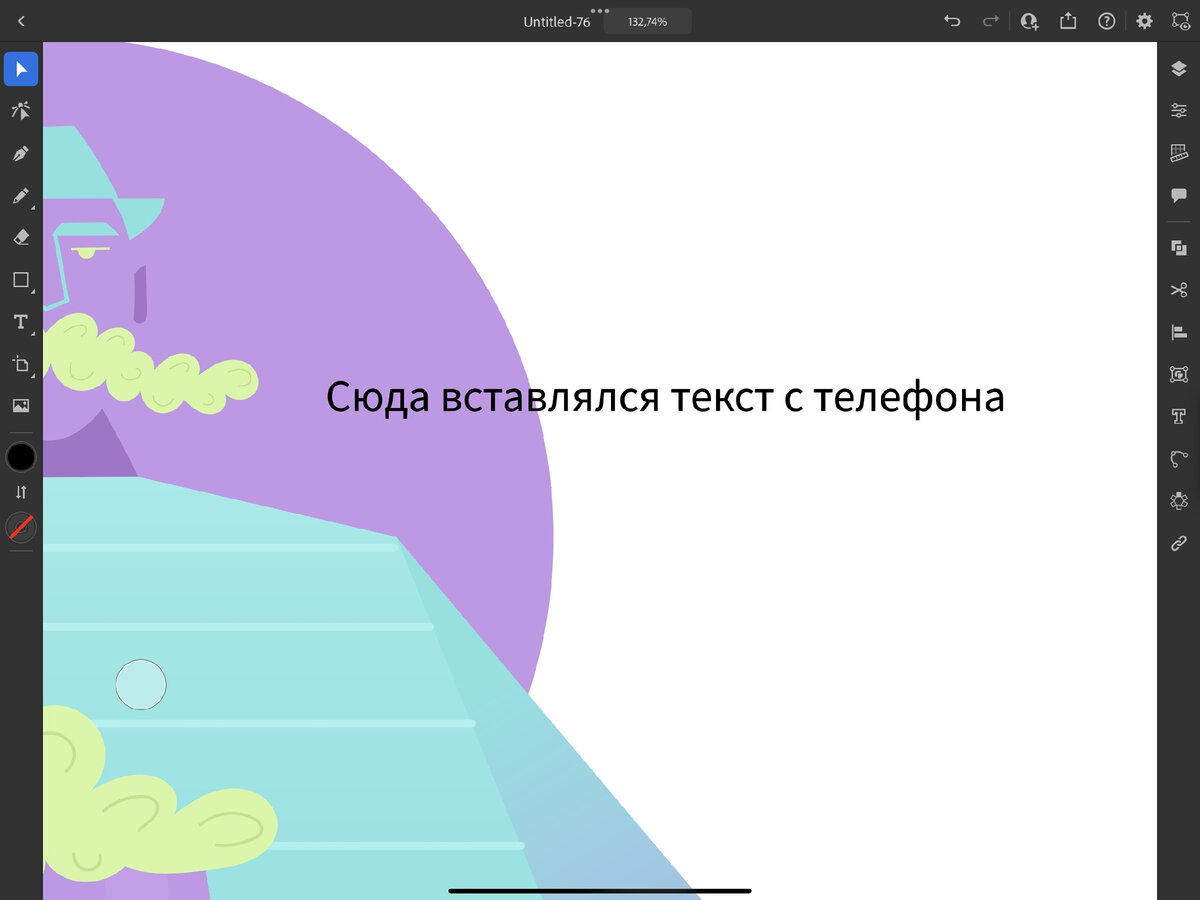Open the linked files chain icon
This screenshot has width=1200, height=900.
(1179, 544)
